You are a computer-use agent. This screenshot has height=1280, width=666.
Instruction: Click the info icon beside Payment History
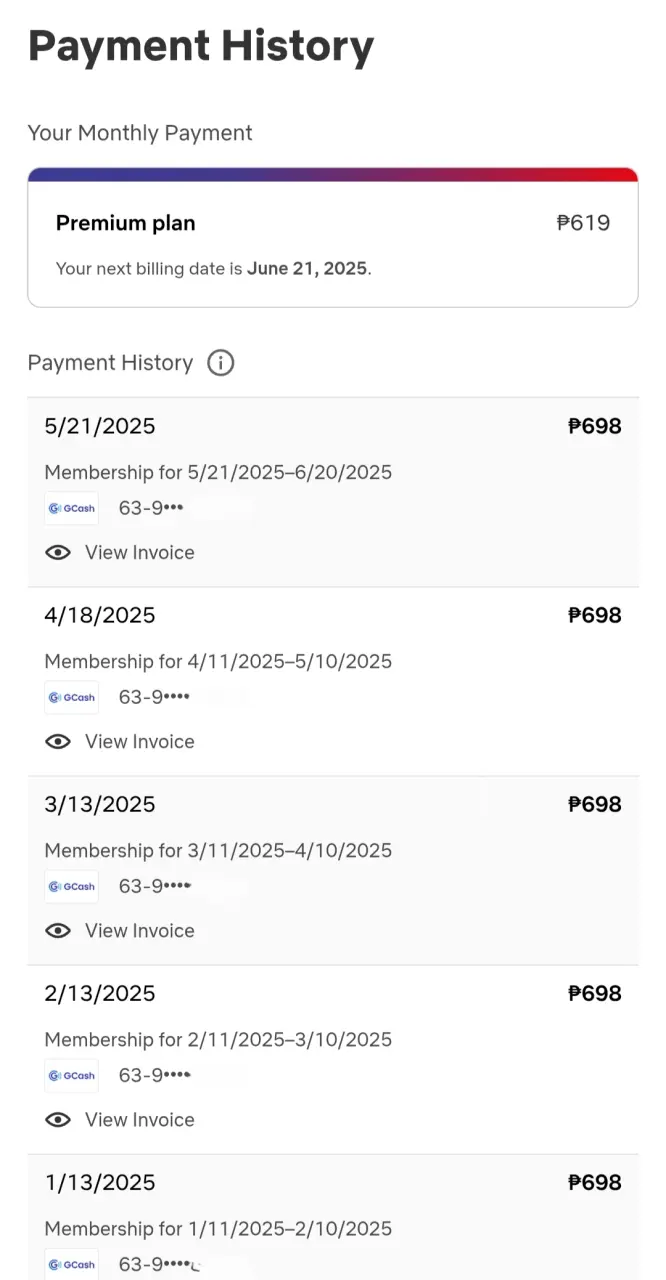tap(220, 363)
